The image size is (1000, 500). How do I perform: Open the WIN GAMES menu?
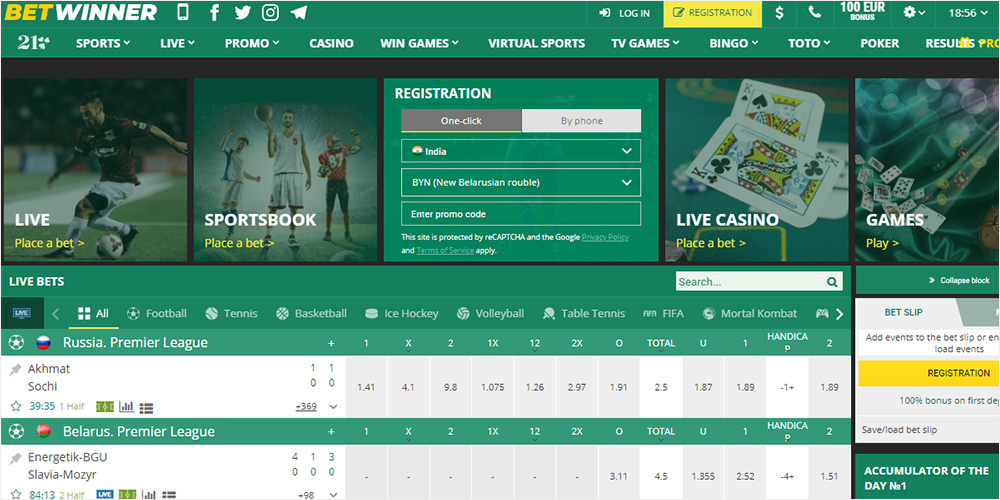420,43
